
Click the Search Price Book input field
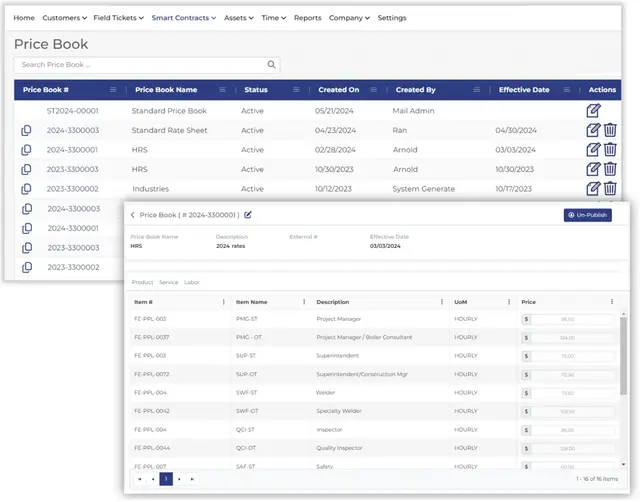pyautogui.click(x=147, y=65)
